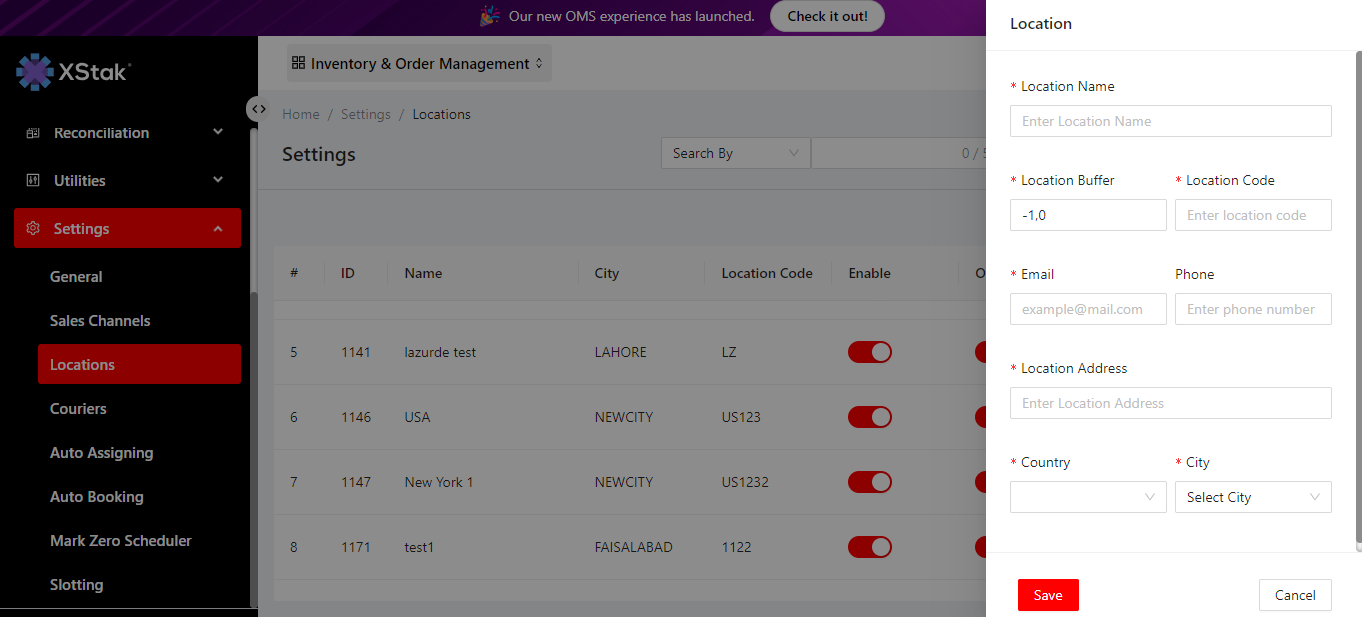
Task: Click the Reconciliation sidebar icon
Action: [33, 133]
